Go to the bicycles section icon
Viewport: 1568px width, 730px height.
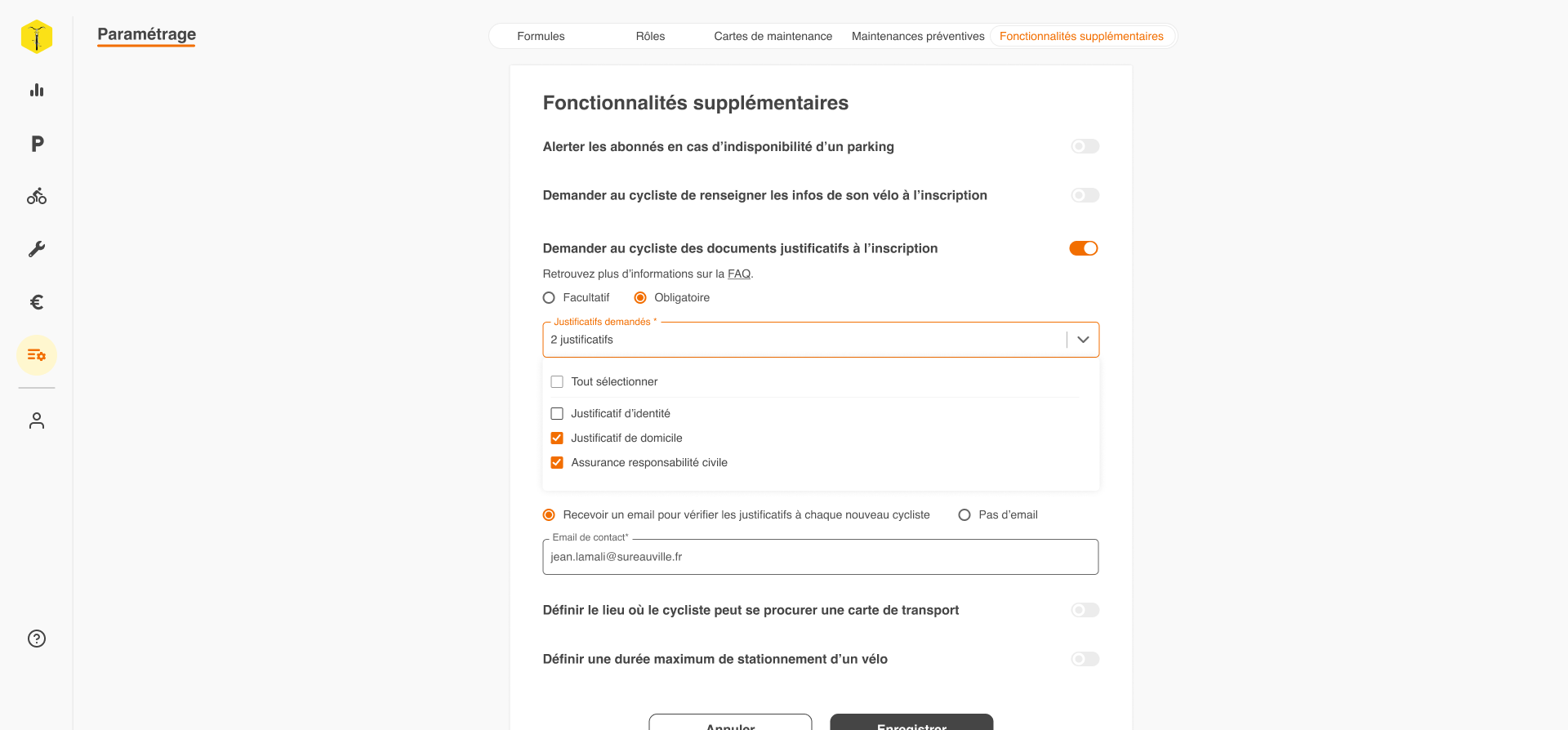coord(37,197)
